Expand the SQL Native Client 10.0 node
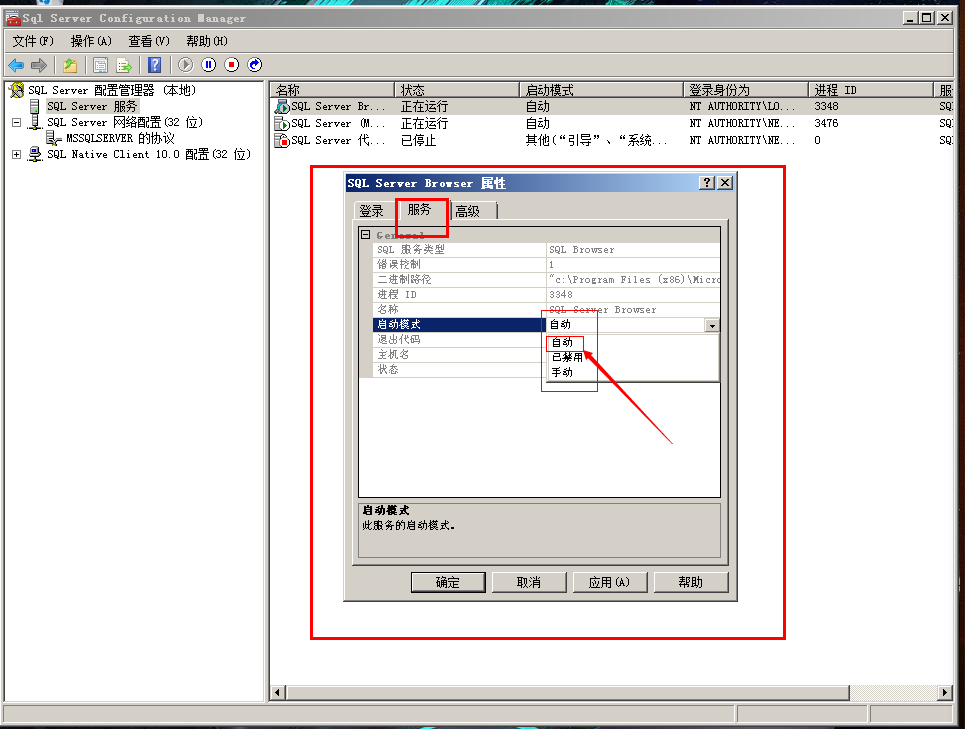965x729 pixels. (x=17, y=154)
